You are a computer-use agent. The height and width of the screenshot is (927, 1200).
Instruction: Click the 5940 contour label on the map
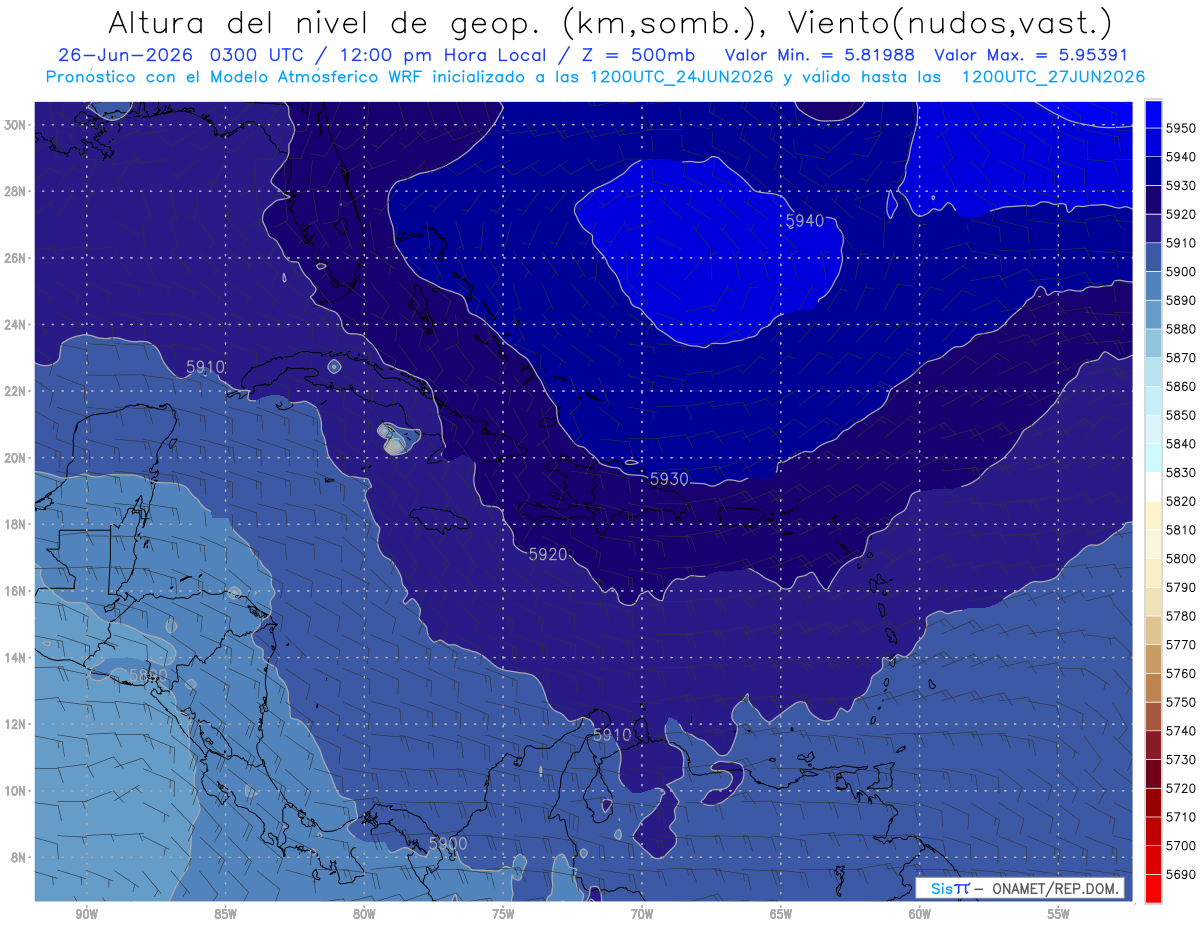(x=805, y=220)
